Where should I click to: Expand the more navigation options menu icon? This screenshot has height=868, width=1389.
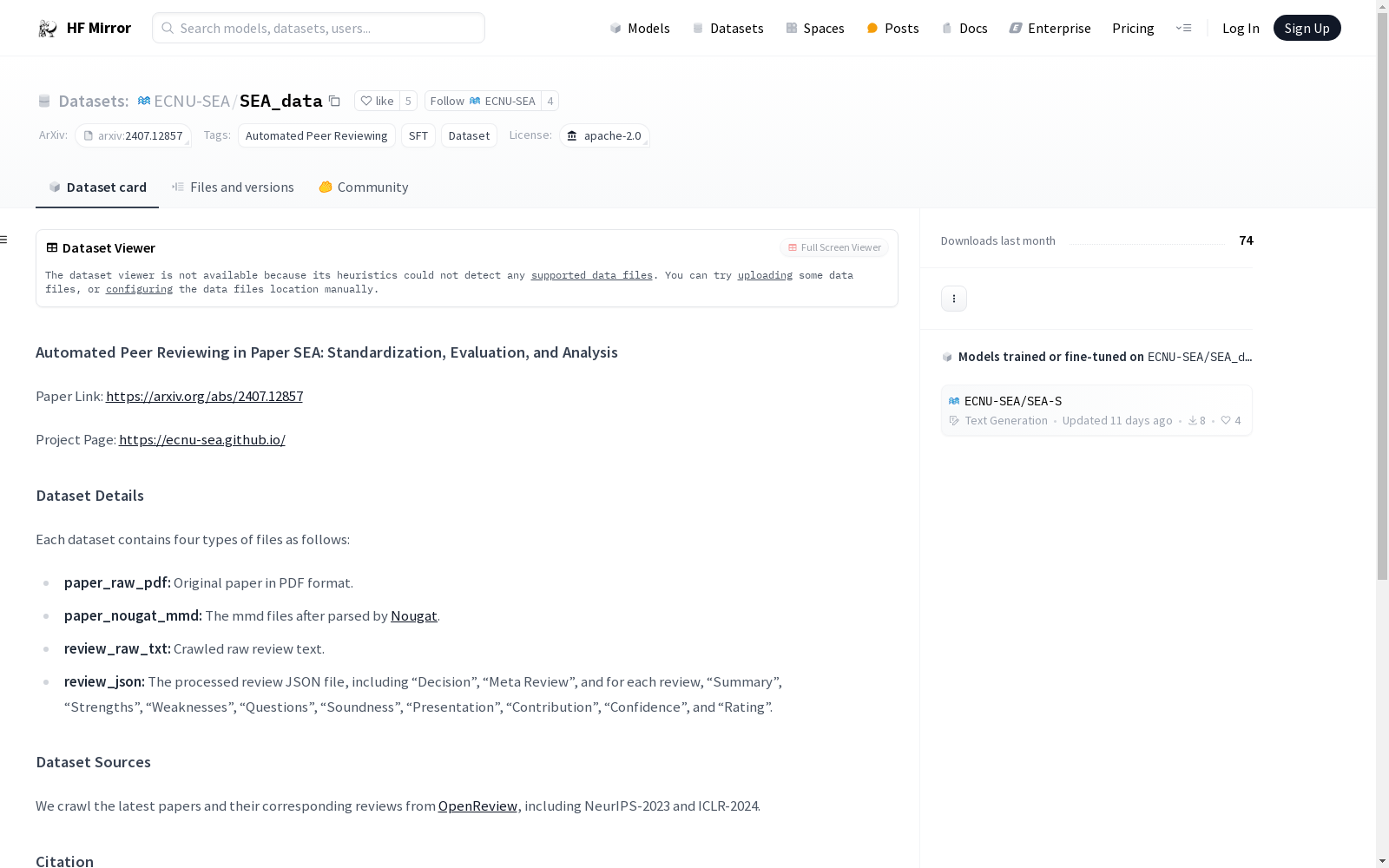click(x=1183, y=28)
